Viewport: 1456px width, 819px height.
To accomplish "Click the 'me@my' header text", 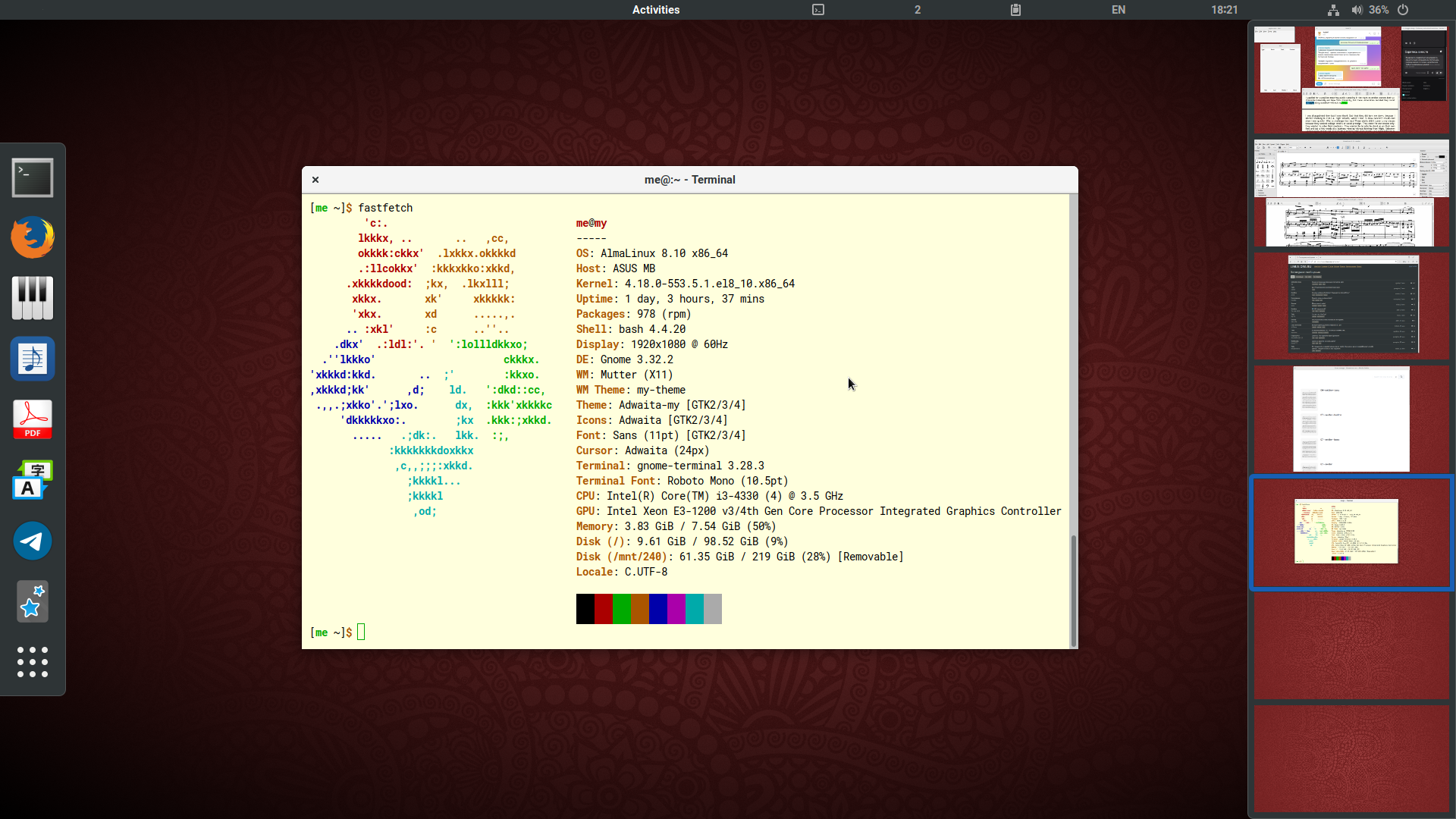I will [x=591, y=223].
